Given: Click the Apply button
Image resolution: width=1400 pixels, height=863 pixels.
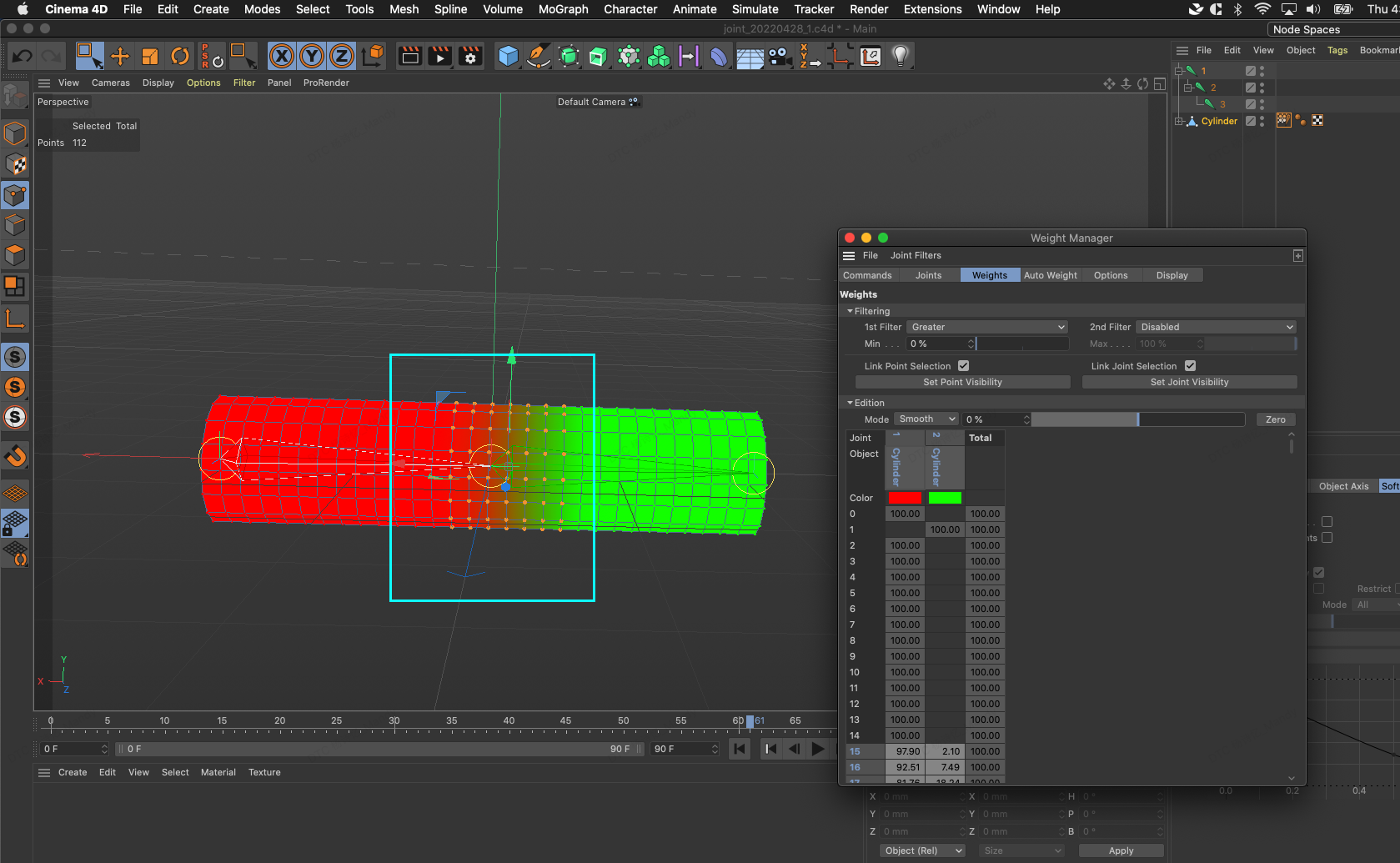Looking at the screenshot, I should coord(1121,850).
